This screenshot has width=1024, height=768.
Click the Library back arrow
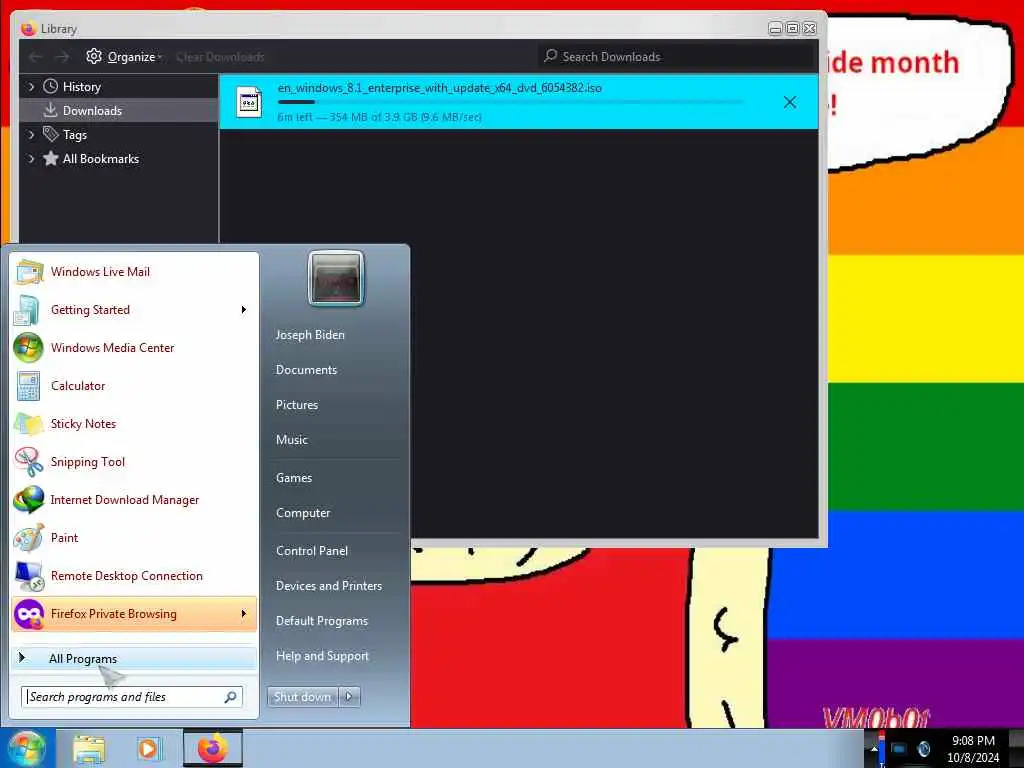point(35,57)
